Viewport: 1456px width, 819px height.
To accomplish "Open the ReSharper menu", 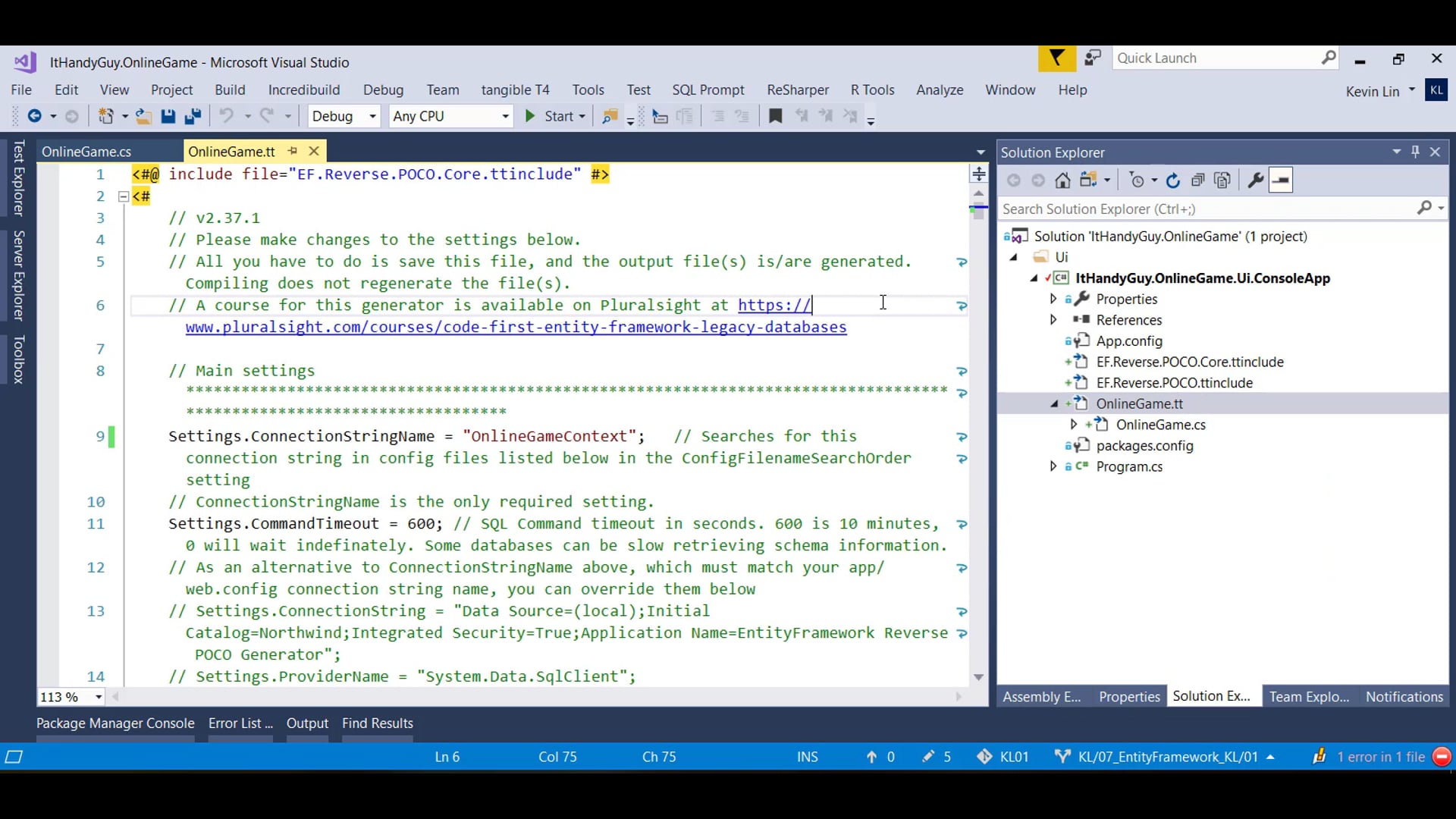I will pyautogui.click(x=797, y=89).
